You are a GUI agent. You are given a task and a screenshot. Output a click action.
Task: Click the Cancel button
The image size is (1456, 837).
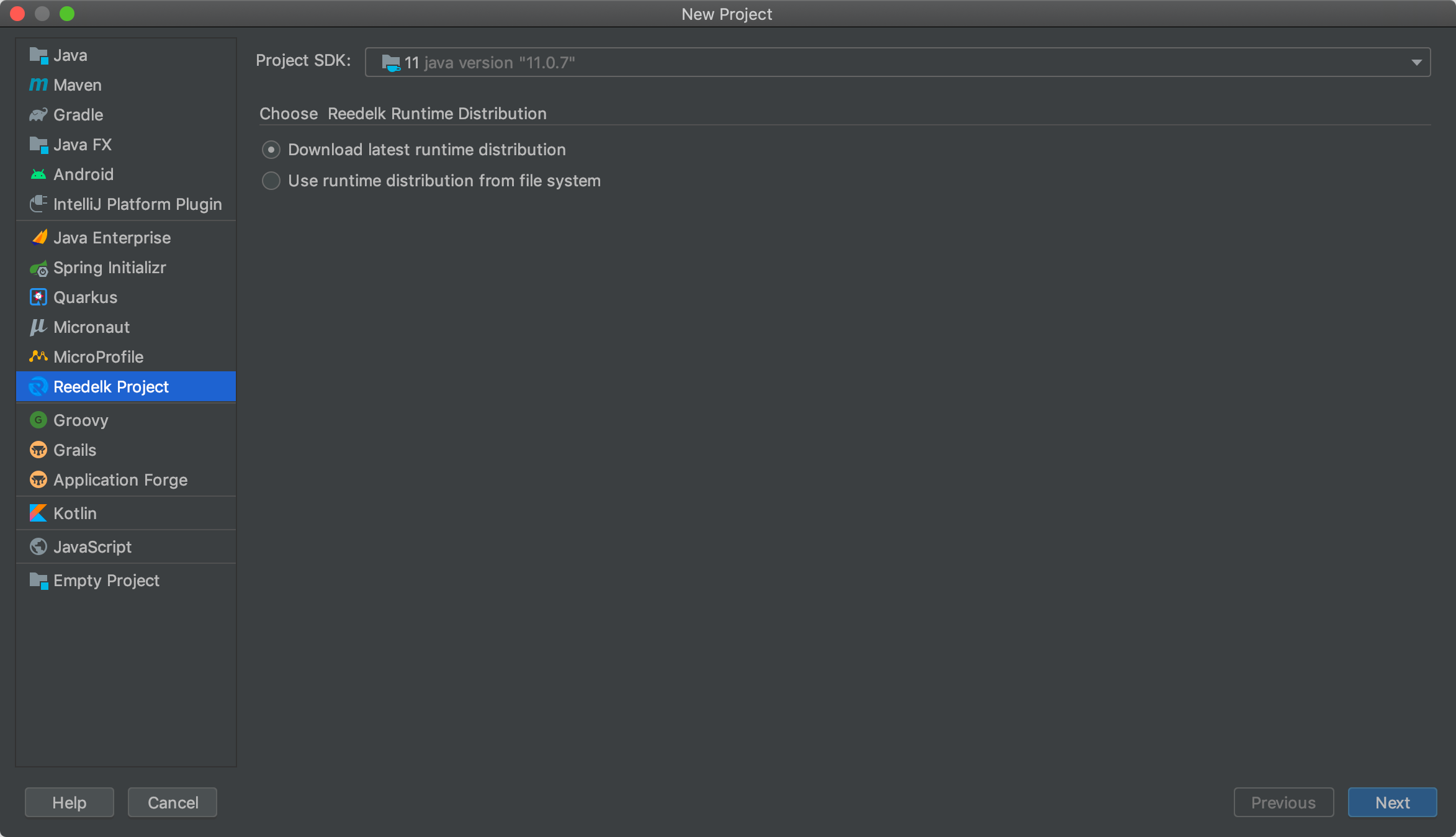point(173,802)
